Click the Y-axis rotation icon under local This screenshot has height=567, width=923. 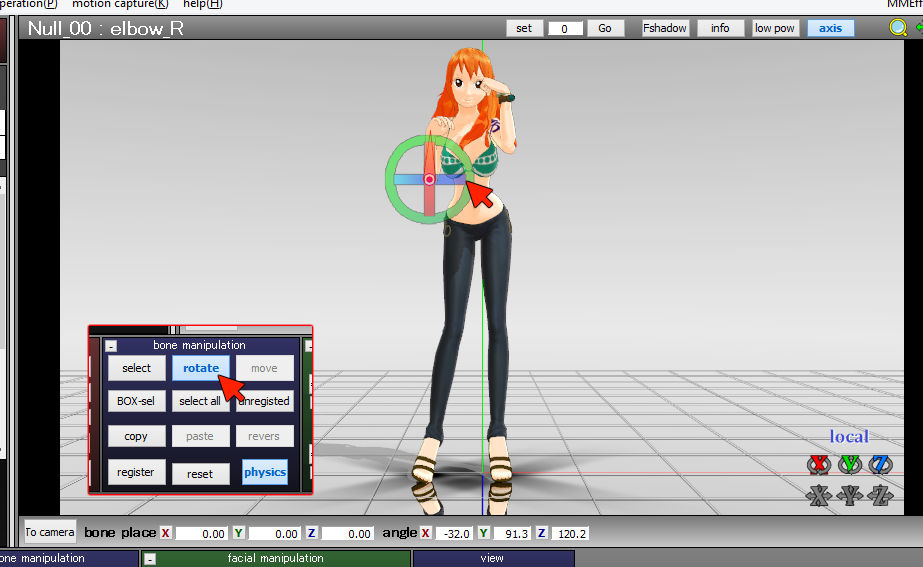849,465
